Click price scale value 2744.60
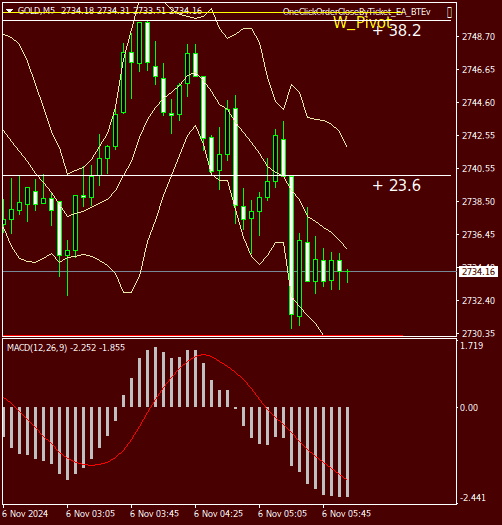 [478, 103]
